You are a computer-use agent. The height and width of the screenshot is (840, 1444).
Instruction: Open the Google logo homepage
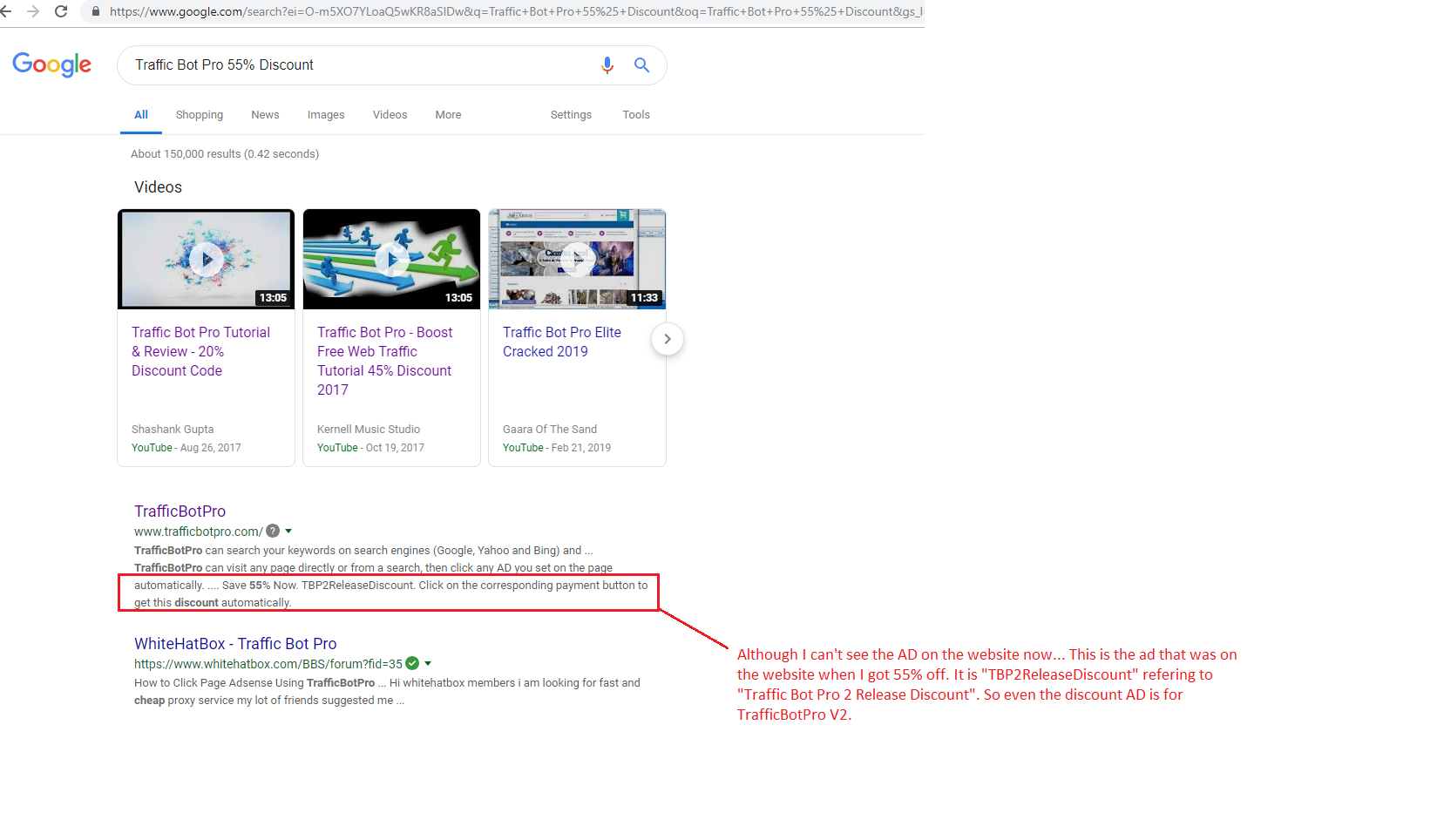coord(52,64)
